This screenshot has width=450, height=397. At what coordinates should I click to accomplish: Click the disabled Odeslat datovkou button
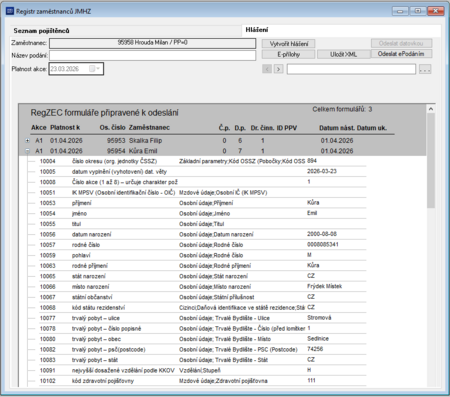click(401, 43)
